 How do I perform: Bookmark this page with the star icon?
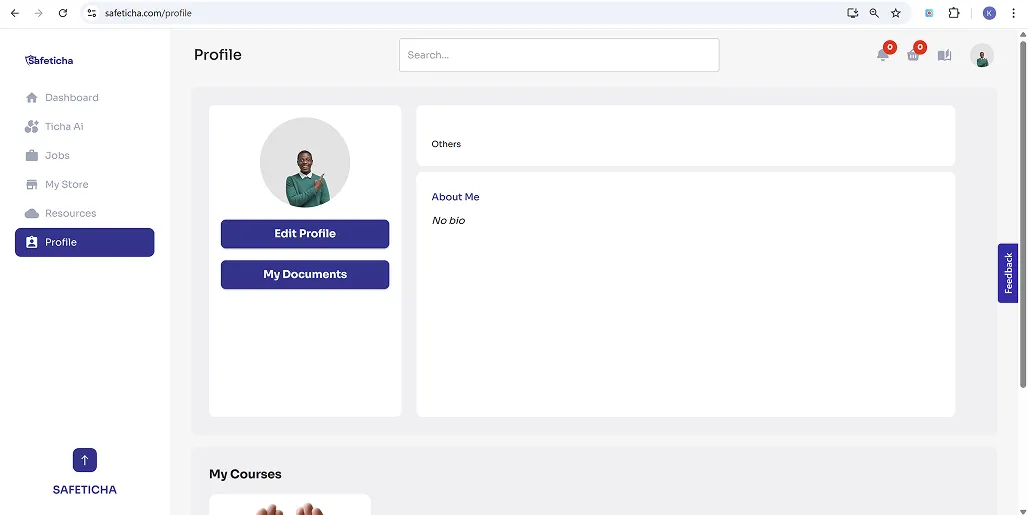tap(896, 13)
